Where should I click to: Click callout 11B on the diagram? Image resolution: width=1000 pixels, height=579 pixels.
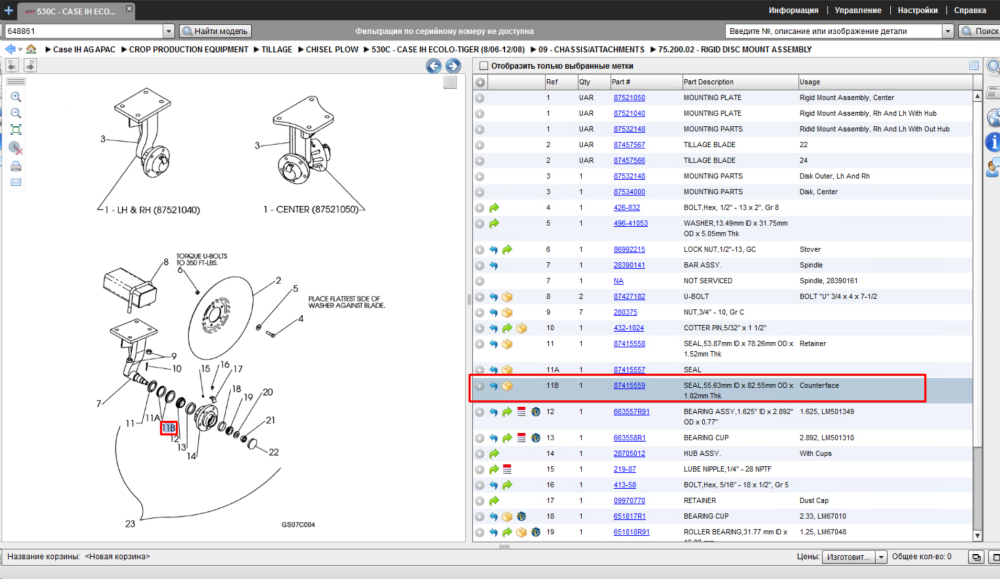point(168,427)
